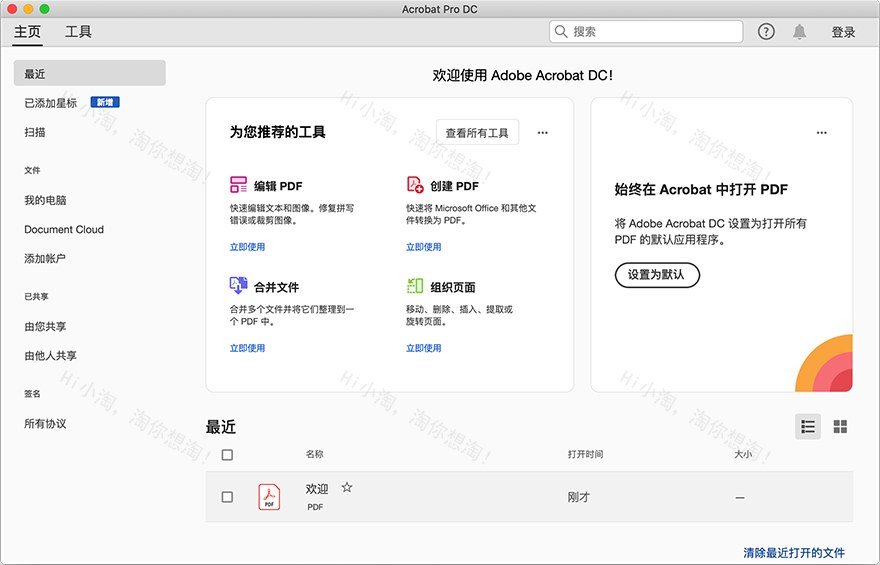The image size is (880, 565).
Task: Sort by the 打开时间 column header
Action: pos(585,454)
